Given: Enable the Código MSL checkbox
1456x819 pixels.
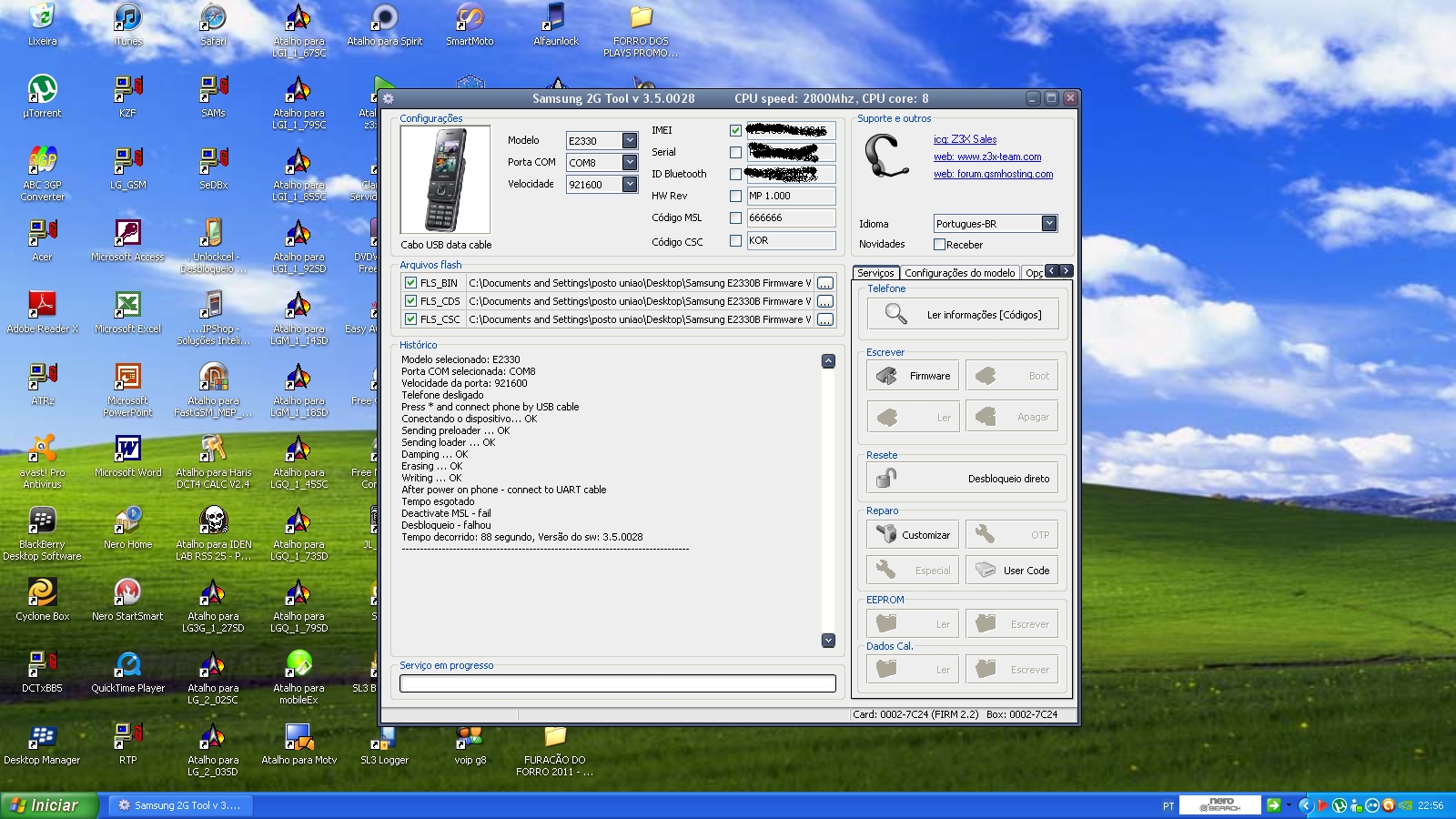Looking at the screenshot, I should point(735,217).
